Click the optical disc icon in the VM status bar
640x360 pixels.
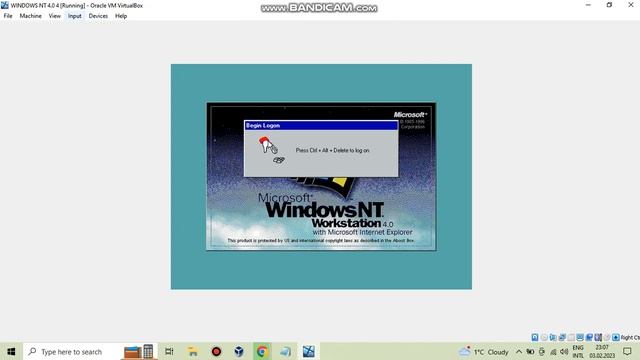pyautogui.click(x=544, y=338)
